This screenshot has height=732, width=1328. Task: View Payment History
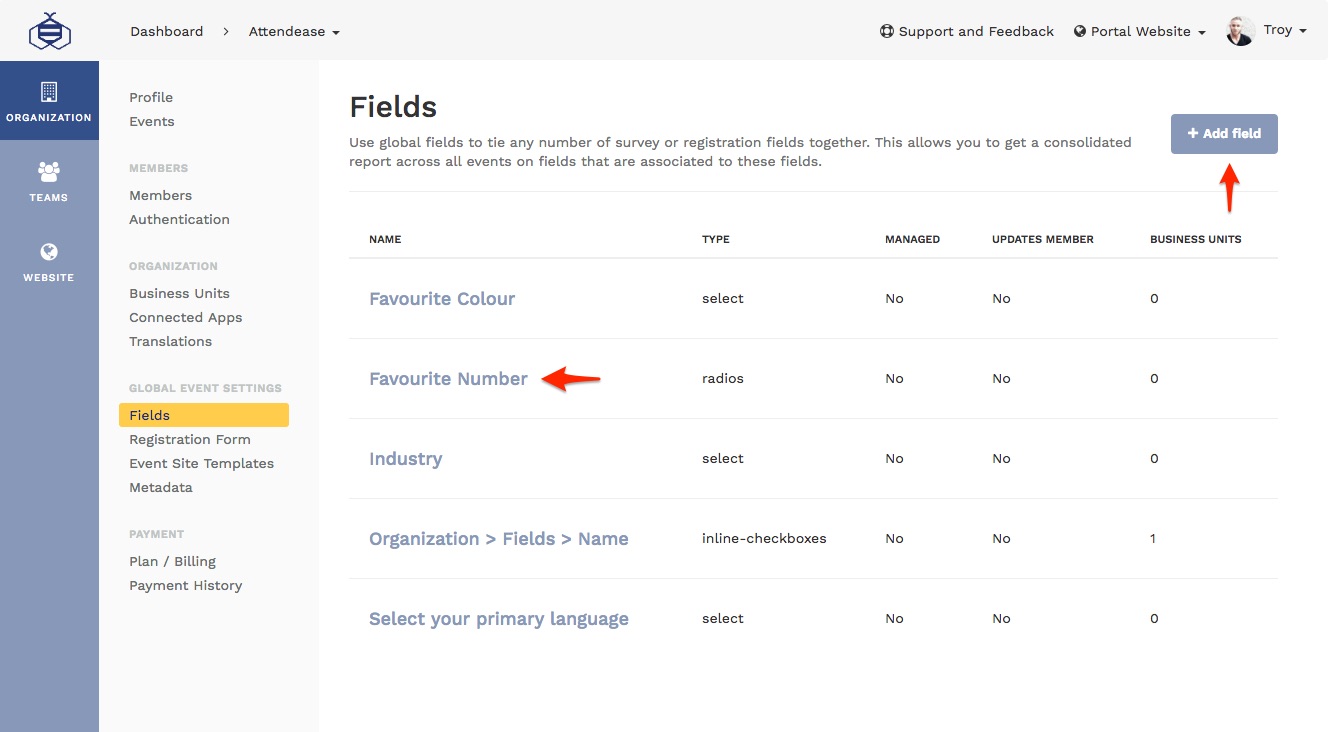tap(185, 585)
